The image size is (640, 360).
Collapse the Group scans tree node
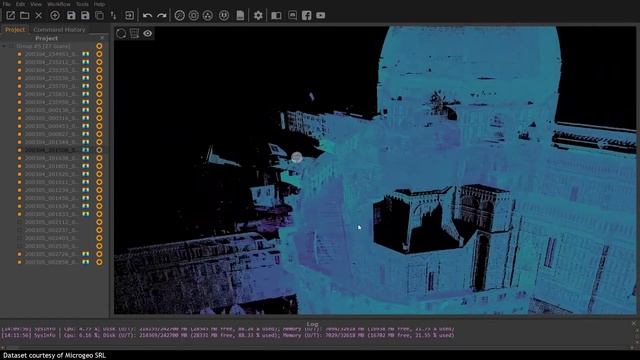[4, 46]
